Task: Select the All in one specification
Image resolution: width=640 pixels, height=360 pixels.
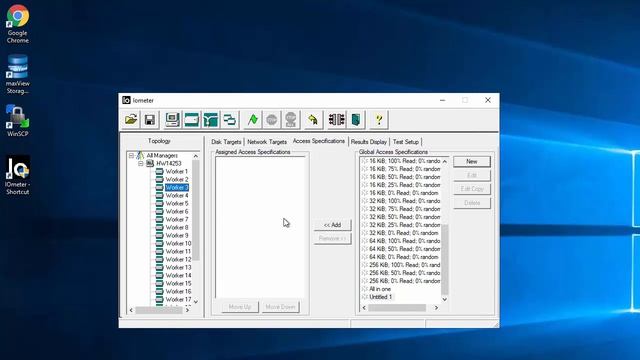Action: tap(380, 289)
